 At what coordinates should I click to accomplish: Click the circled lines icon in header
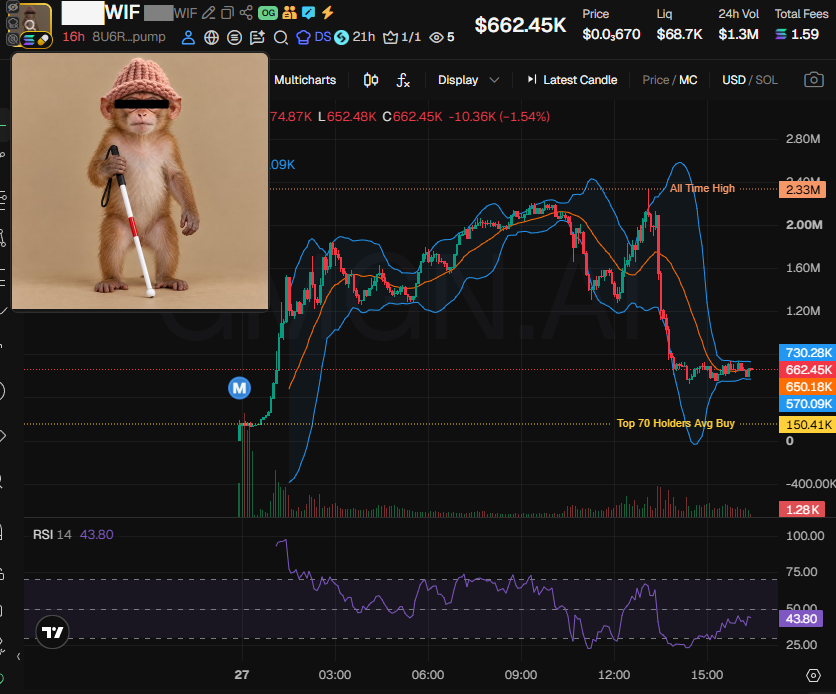point(234,37)
